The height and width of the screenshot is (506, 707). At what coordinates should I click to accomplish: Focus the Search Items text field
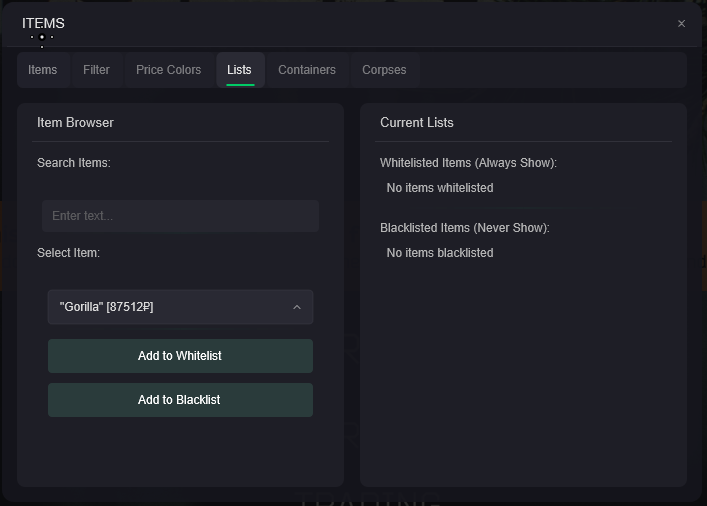coord(180,216)
